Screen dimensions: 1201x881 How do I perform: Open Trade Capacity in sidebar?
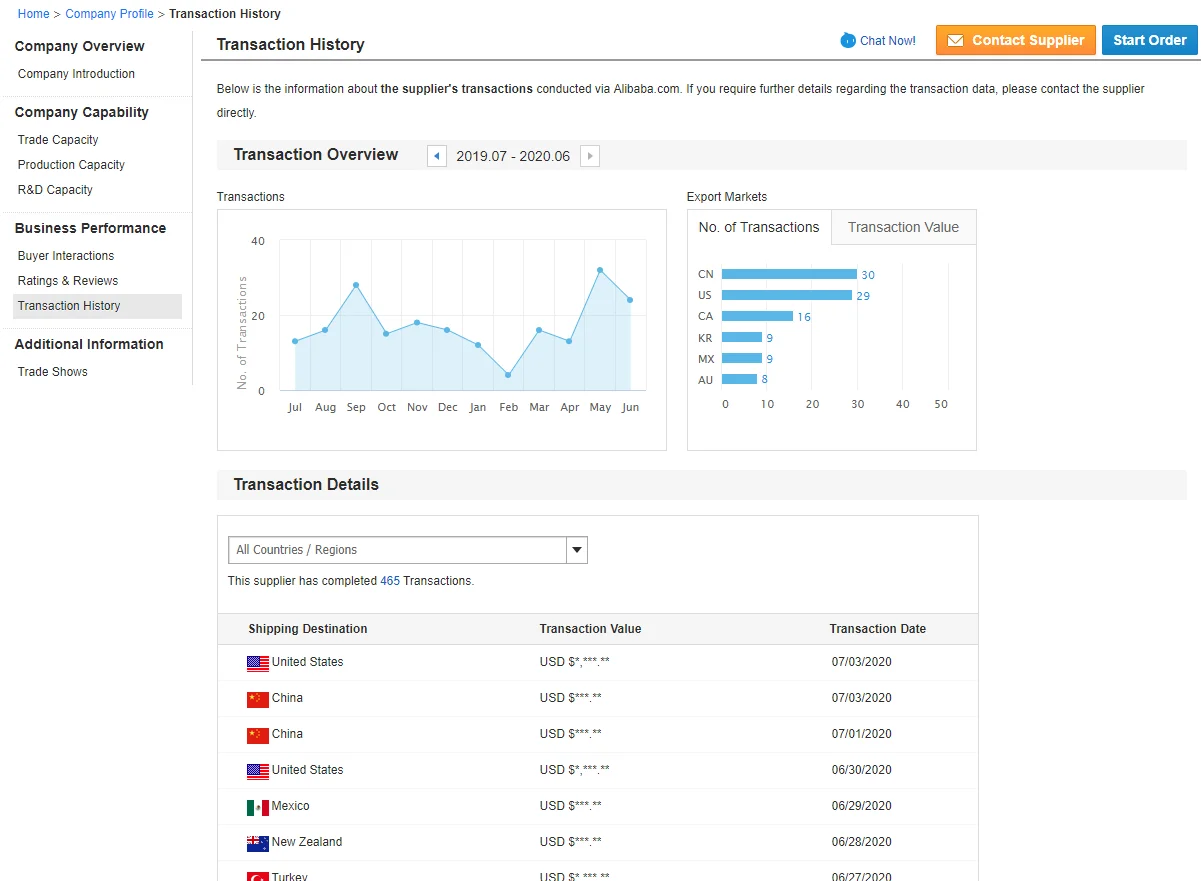tap(58, 140)
